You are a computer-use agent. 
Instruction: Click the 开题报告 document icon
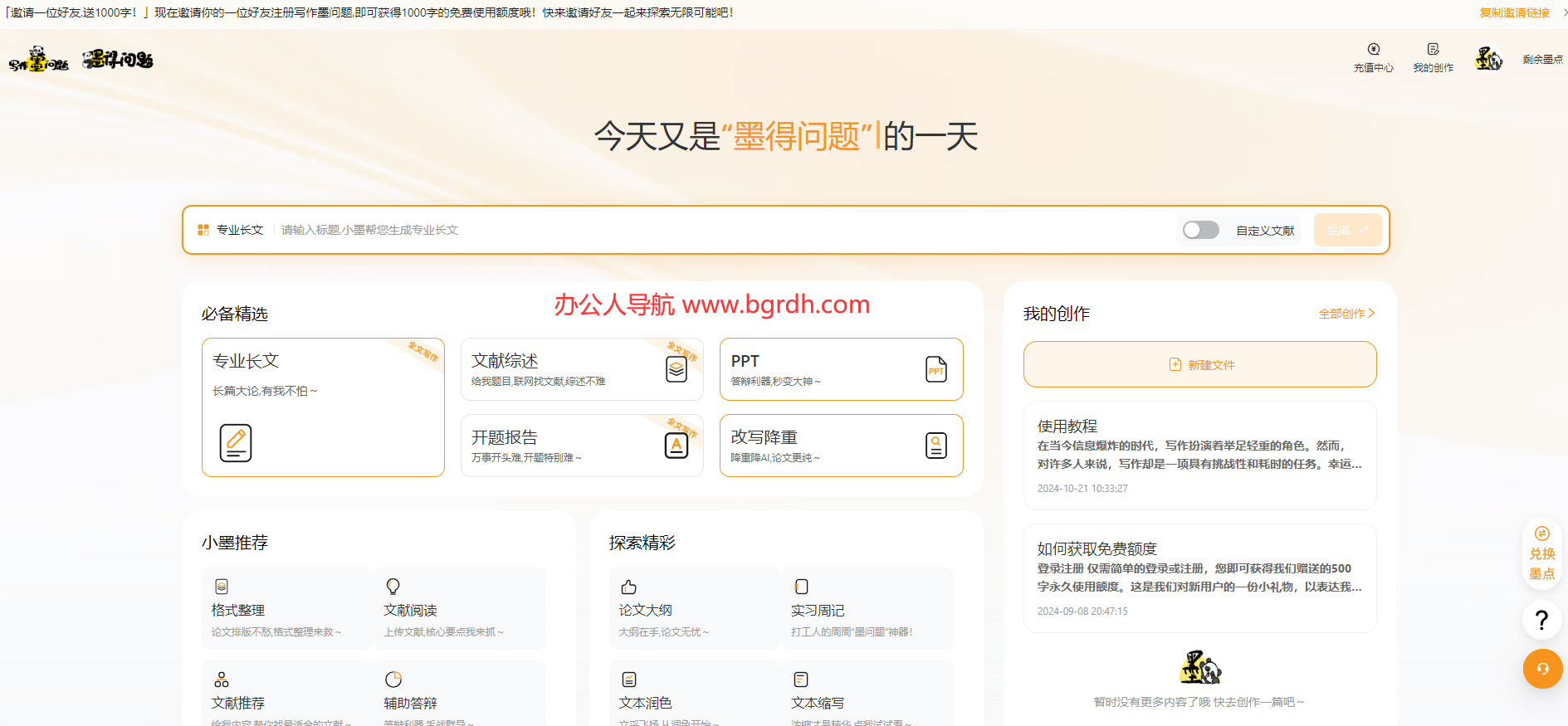pos(677,446)
